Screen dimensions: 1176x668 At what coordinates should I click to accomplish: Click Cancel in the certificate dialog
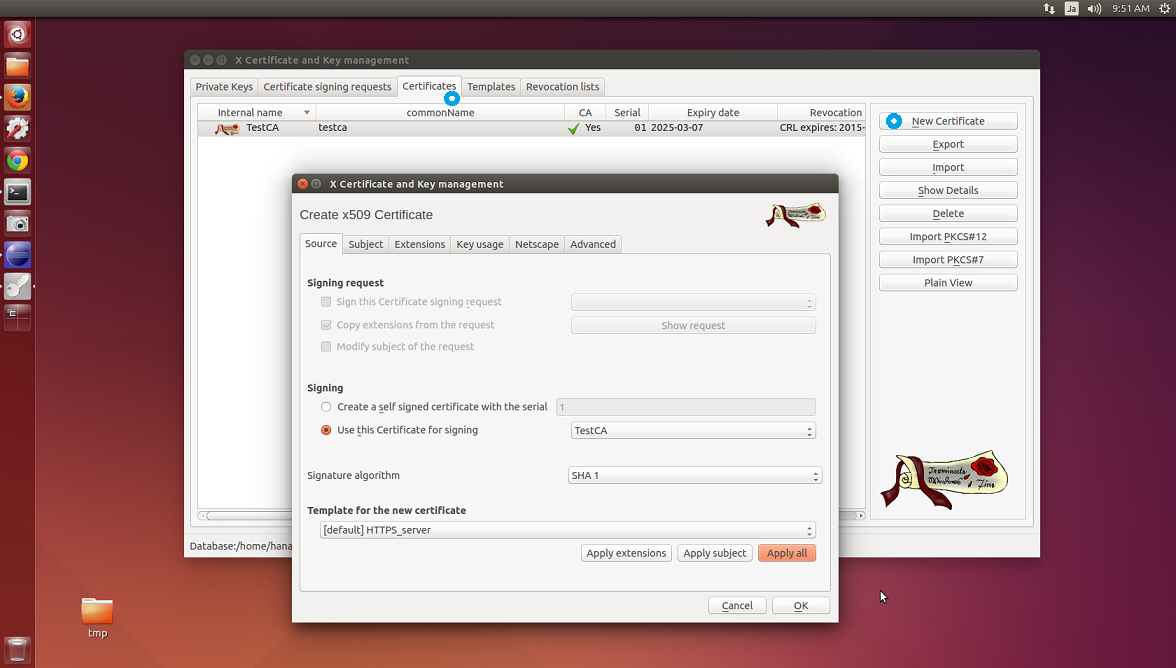tap(736, 605)
